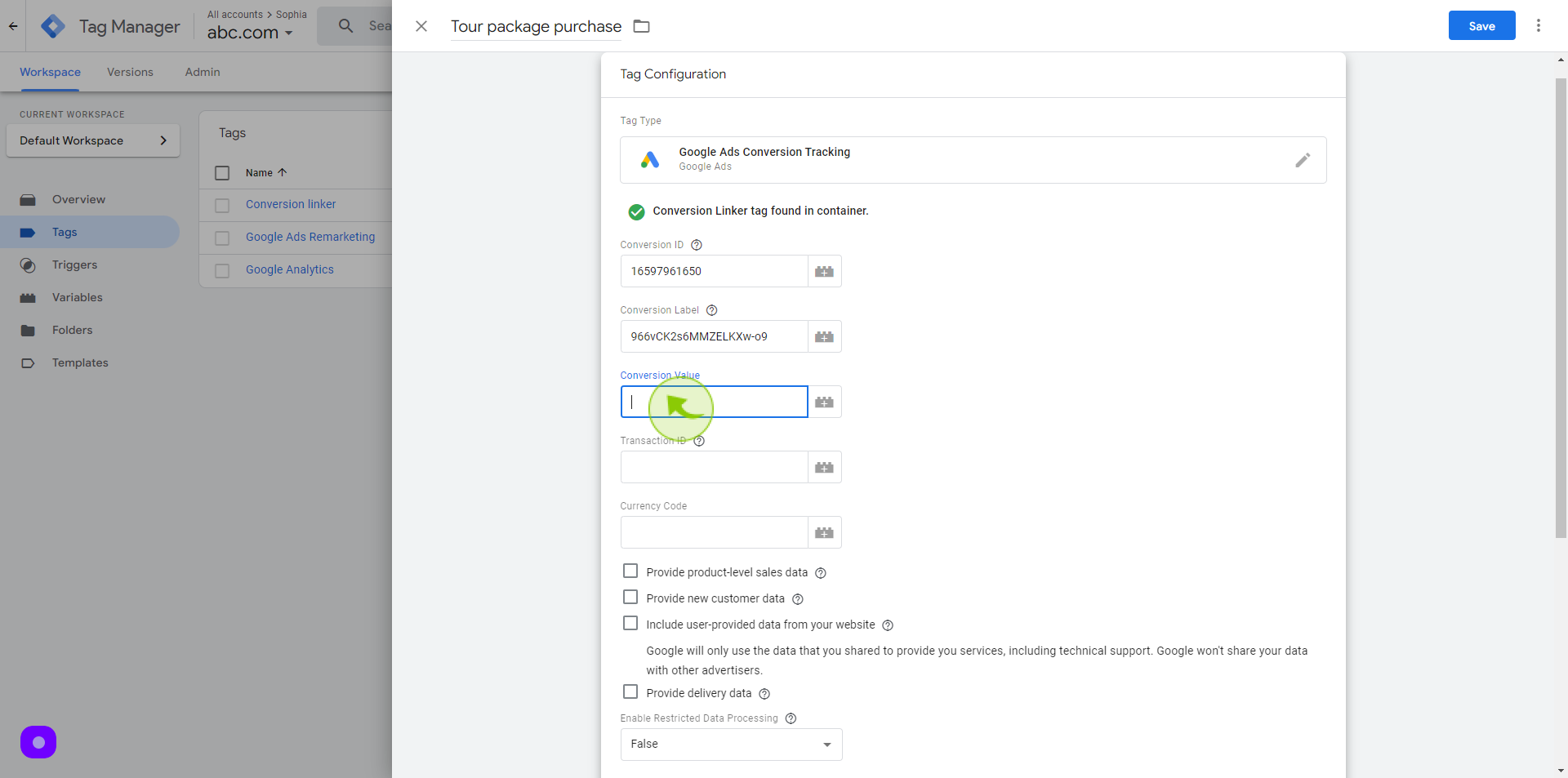Click the Triggers sidebar icon
The height and width of the screenshot is (778, 1568).
pos(28,265)
